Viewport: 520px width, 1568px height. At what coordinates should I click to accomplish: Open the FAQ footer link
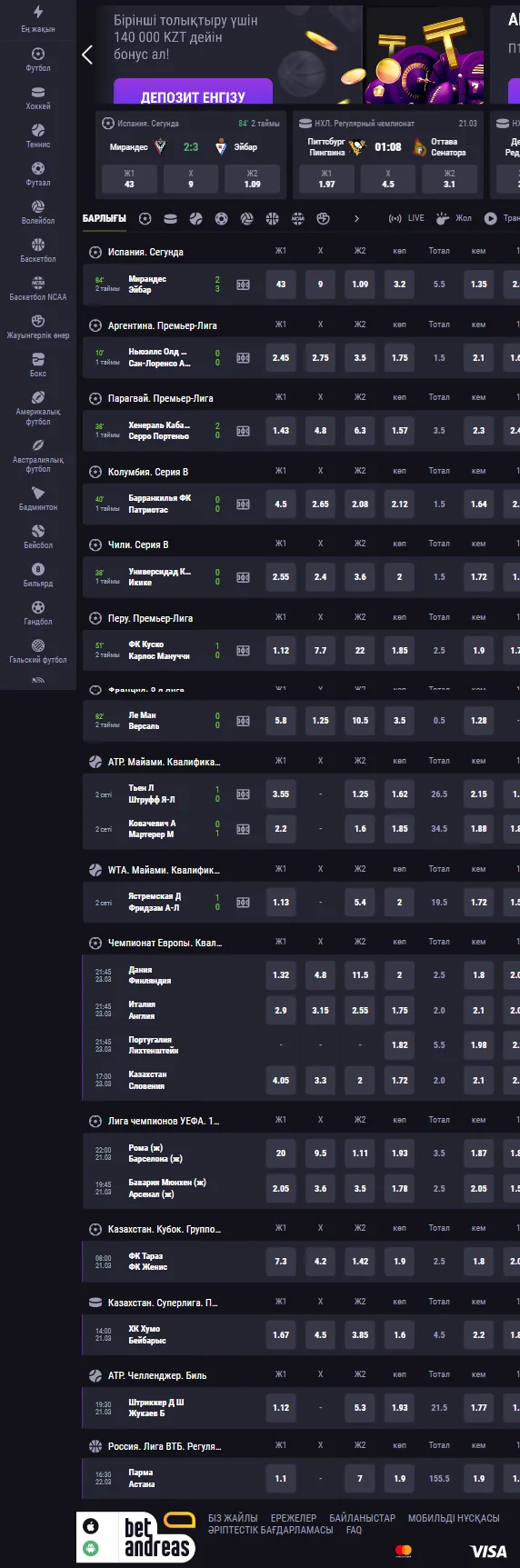pyautogui.click(x=354, y=1530)
